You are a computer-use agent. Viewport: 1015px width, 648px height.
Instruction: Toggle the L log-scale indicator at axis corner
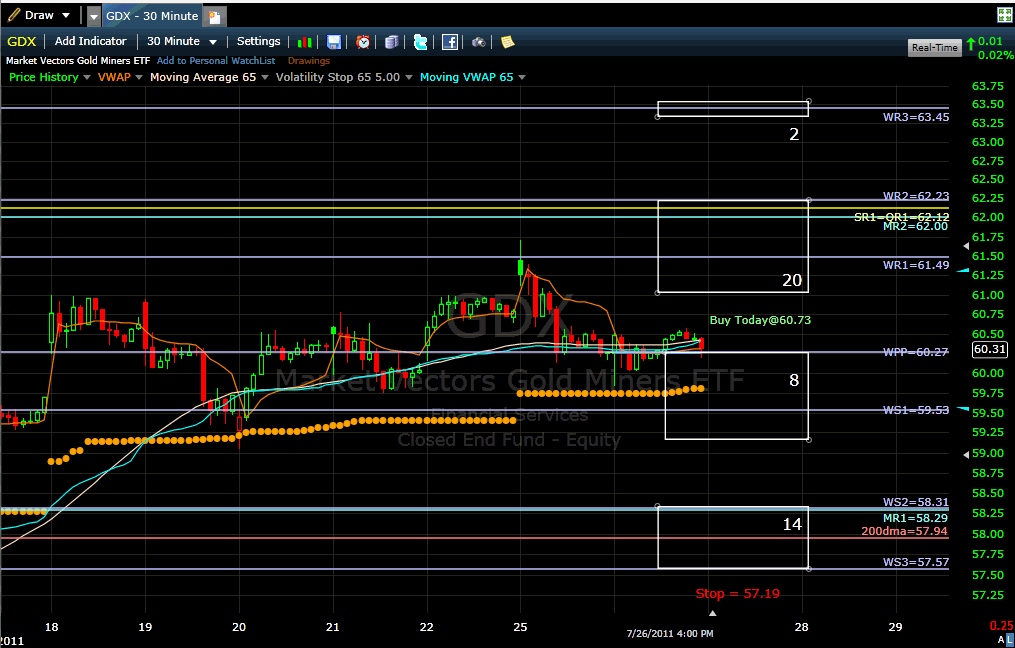pos(1009,640)
